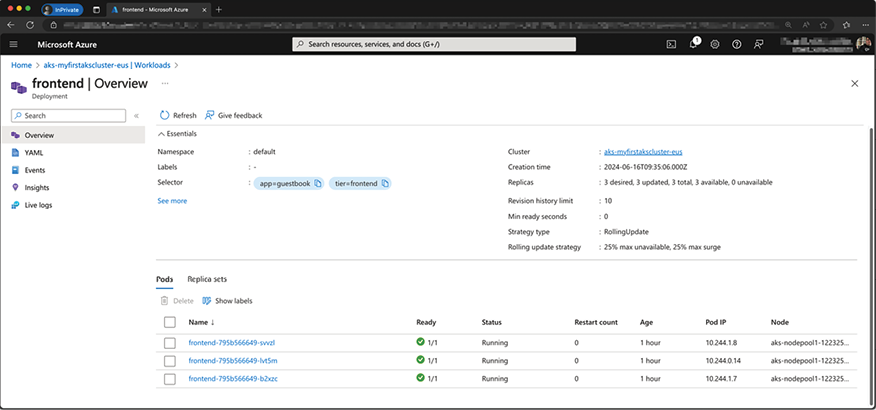Select the frontend - Microsoft Azure browser tab
The height and width of the screenshot is (410, 876).
(158, 9)
